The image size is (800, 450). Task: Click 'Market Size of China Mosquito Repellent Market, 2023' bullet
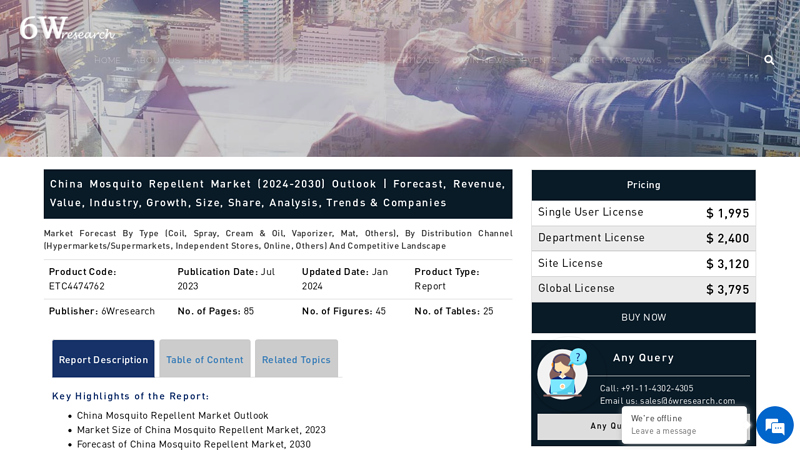pyautogui.click(x=201, y=430)
